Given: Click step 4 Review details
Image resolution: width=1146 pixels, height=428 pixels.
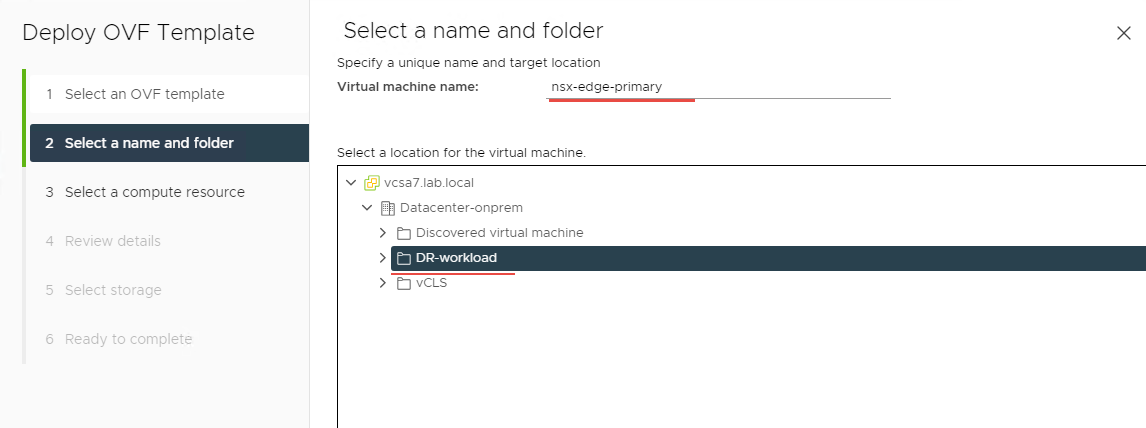Looking at the screenshot, I should click(x=112, y=241).
